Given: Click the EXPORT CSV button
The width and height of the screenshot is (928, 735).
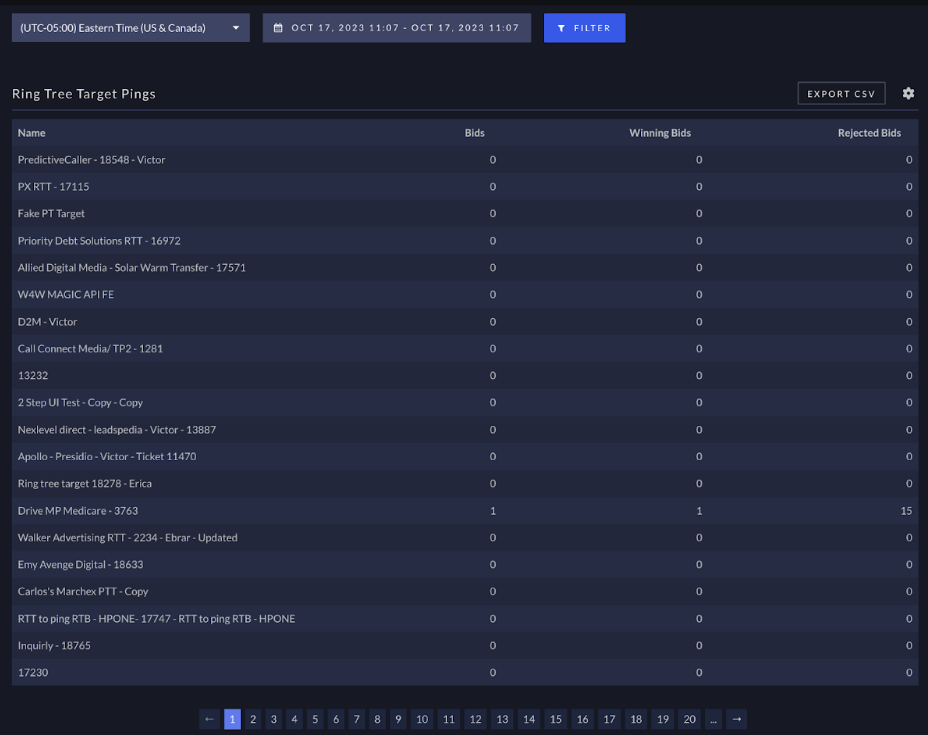Looking at the screenshot, I should 841,93.
